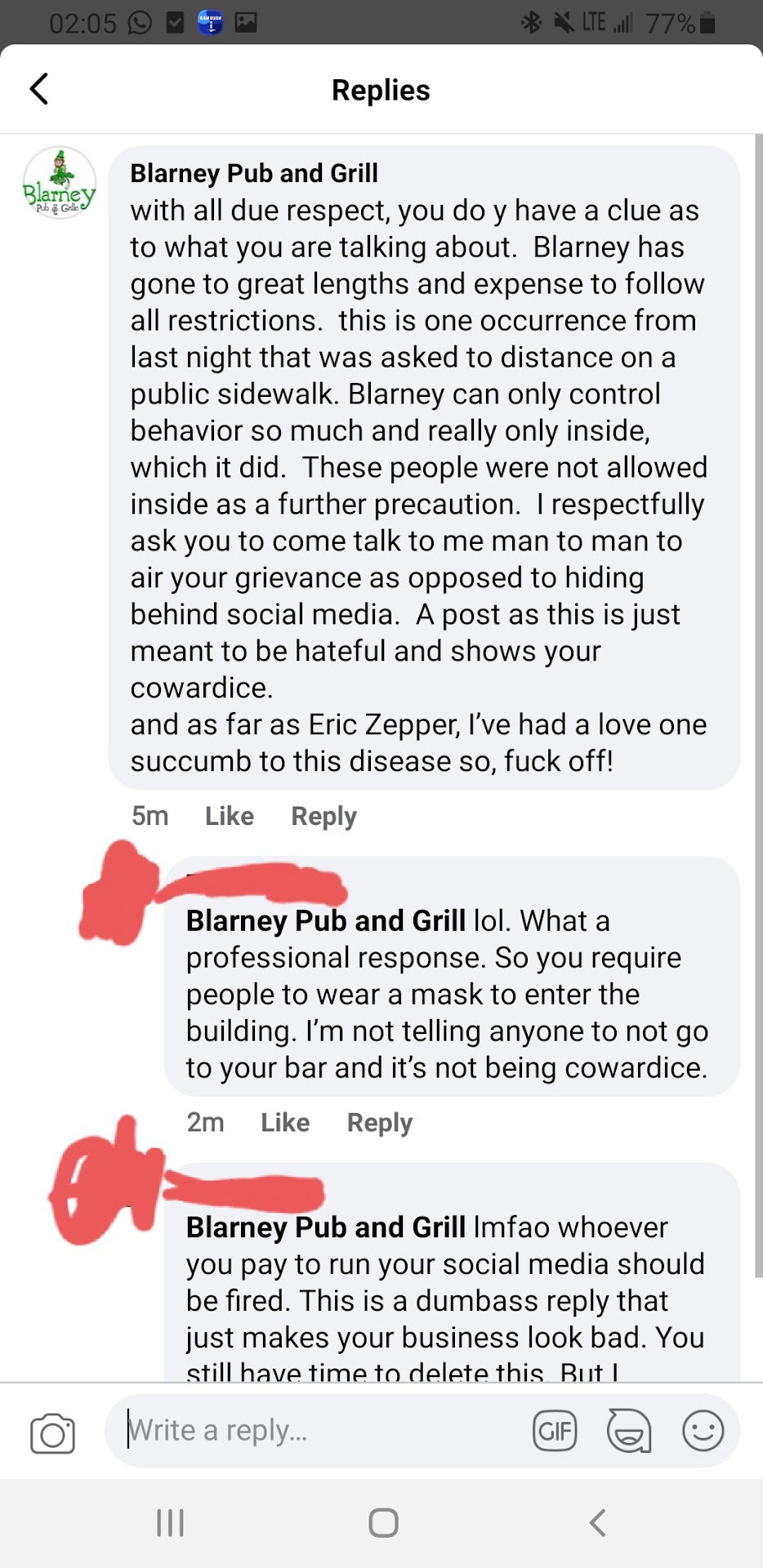The height and width of the screenshot is (1568, 763).
Task: Tap the gallery image notification icon in status bar
Action: pos(246,22)
